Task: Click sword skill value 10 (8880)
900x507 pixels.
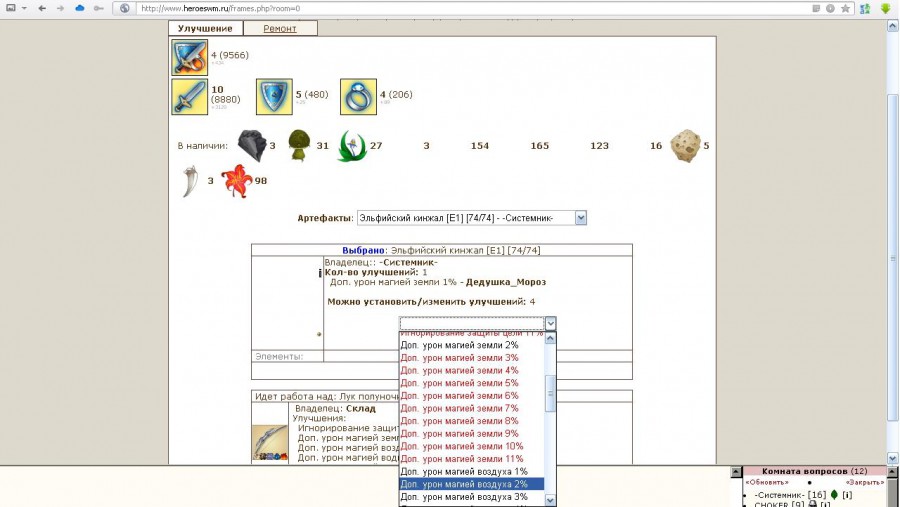Action: 225,95
